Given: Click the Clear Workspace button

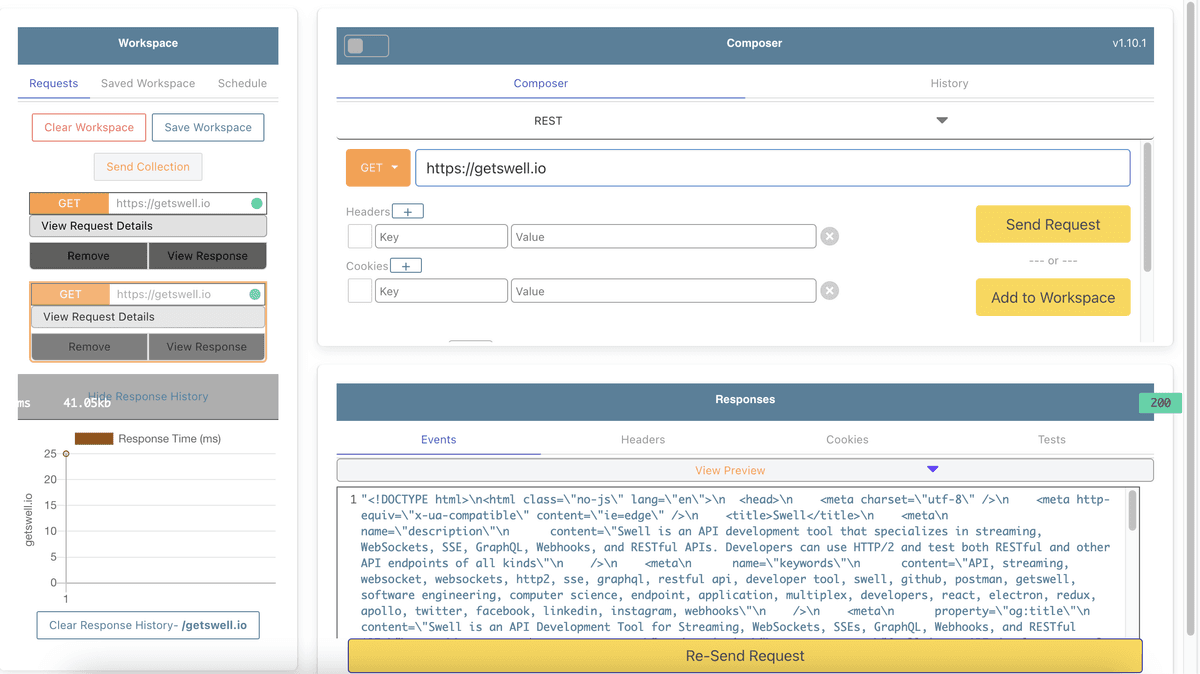Looking at the screenshot, I should point(89,127).
